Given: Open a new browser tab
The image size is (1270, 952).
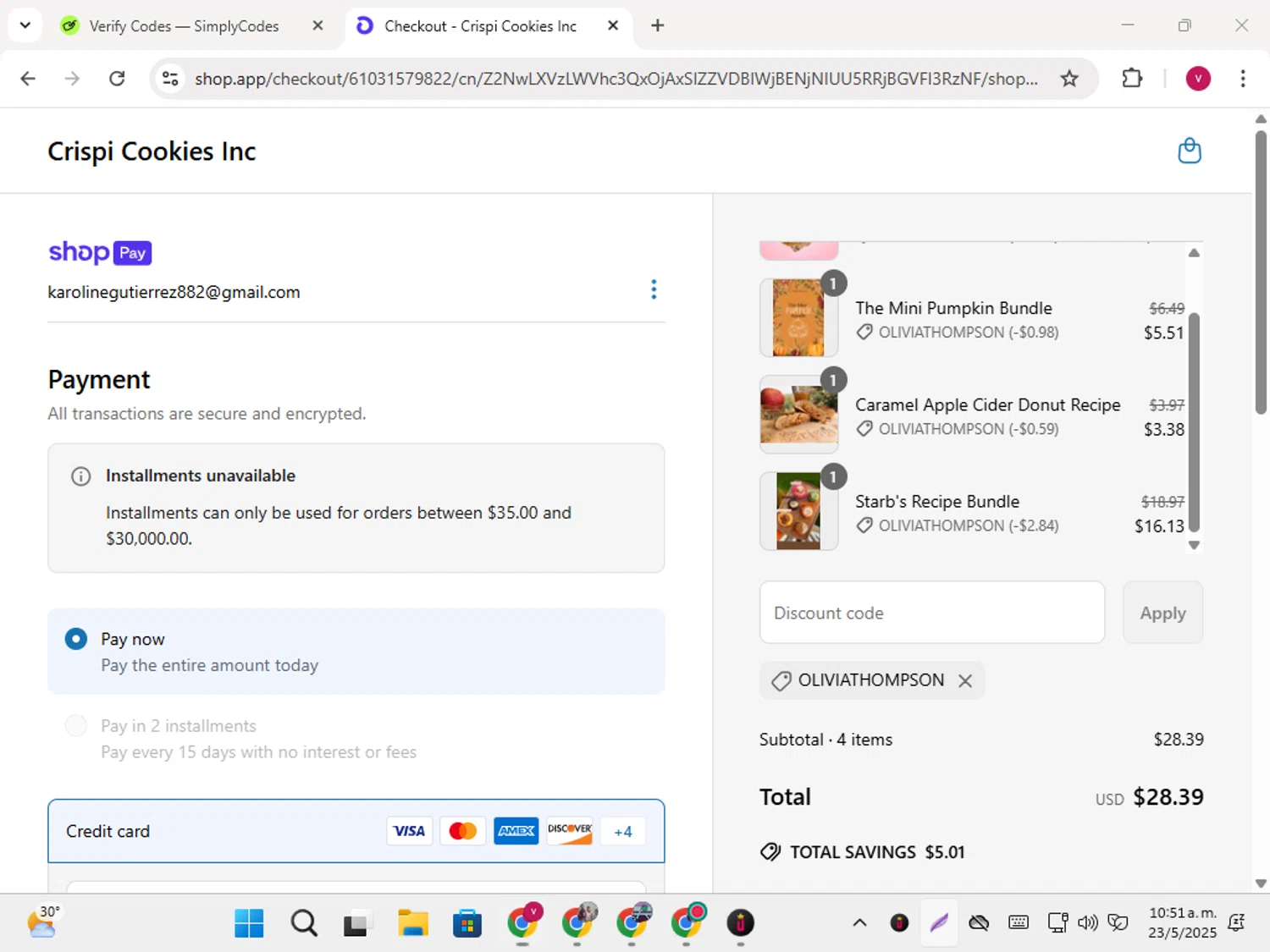Looking at the screenshot, I should point(658,25).
